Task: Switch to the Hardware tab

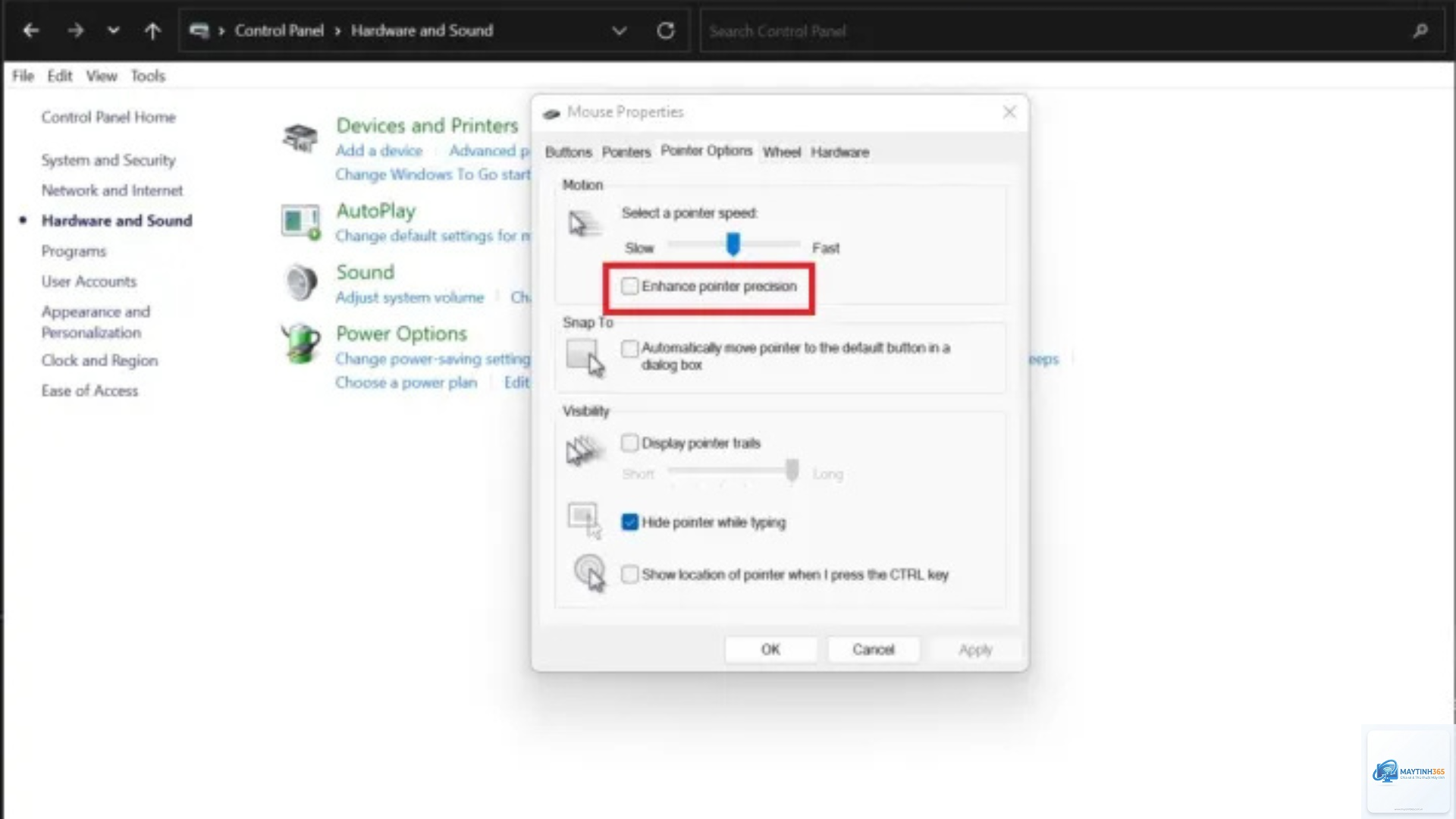Action: coord(839,152)
